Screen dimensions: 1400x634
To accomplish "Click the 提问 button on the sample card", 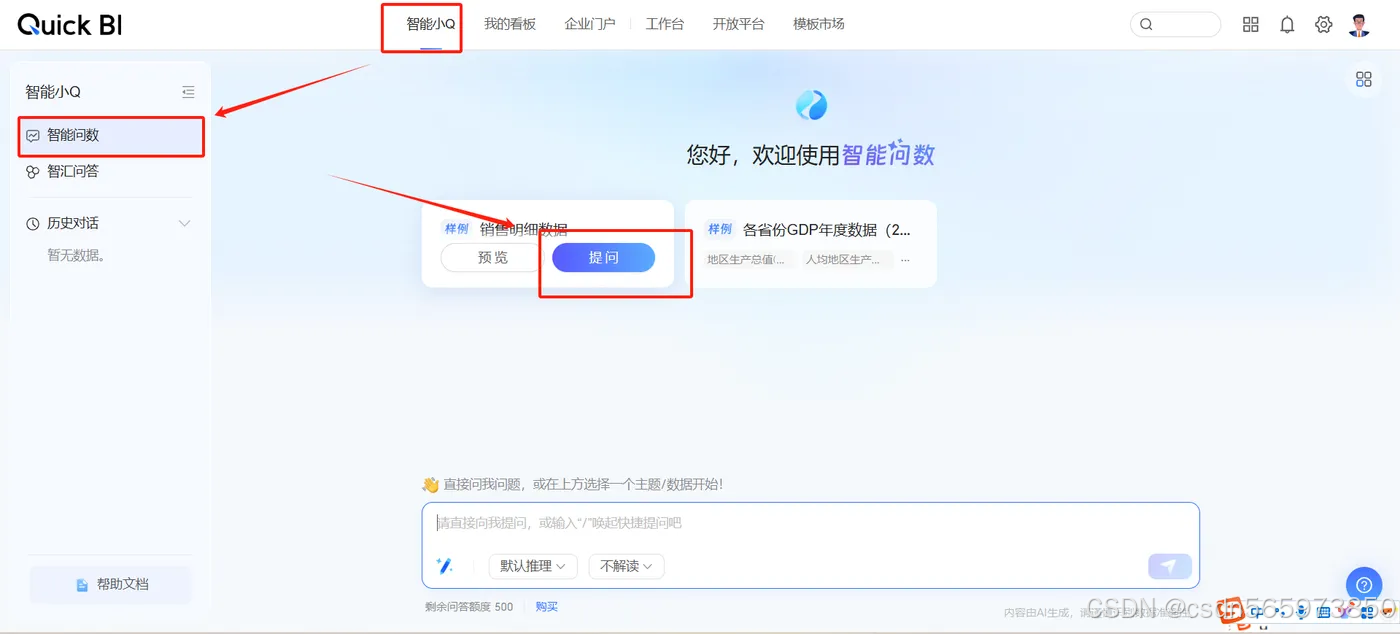I will [603, 257].
